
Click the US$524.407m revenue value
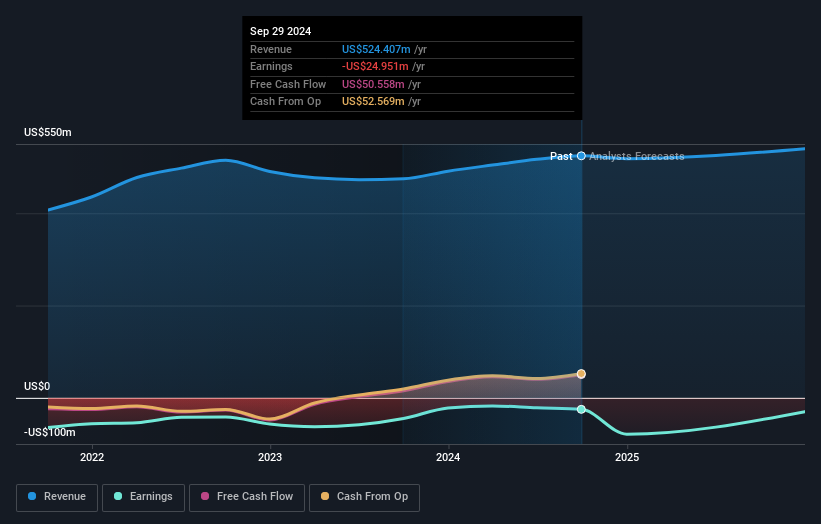point(376,49)
